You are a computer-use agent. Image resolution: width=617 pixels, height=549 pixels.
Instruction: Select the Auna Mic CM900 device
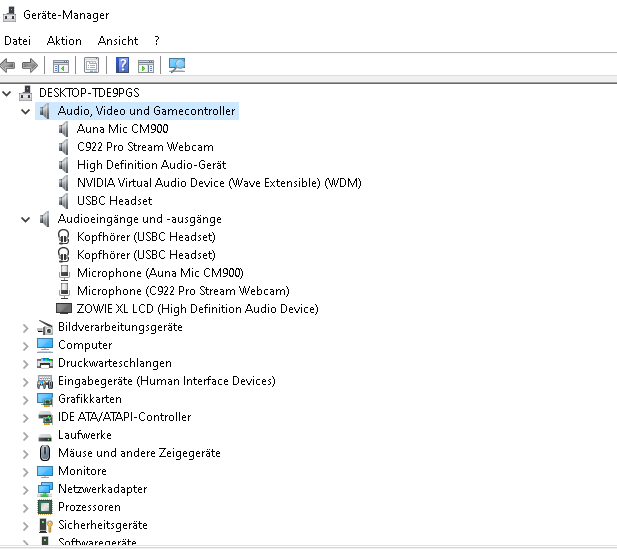[123, 129]
